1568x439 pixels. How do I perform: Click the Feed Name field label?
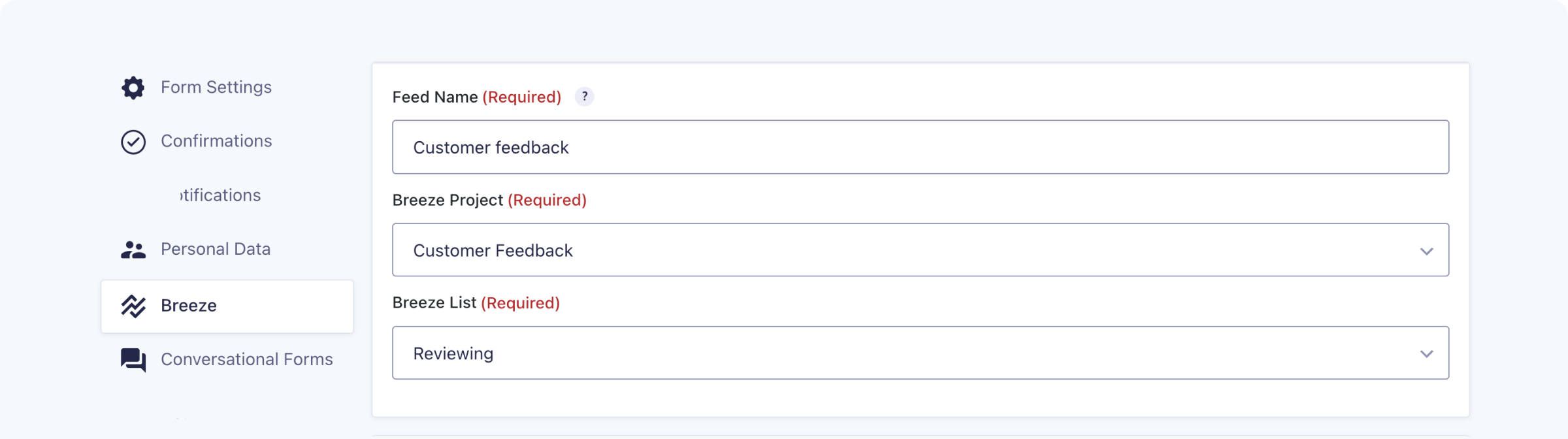coord(435,97)
